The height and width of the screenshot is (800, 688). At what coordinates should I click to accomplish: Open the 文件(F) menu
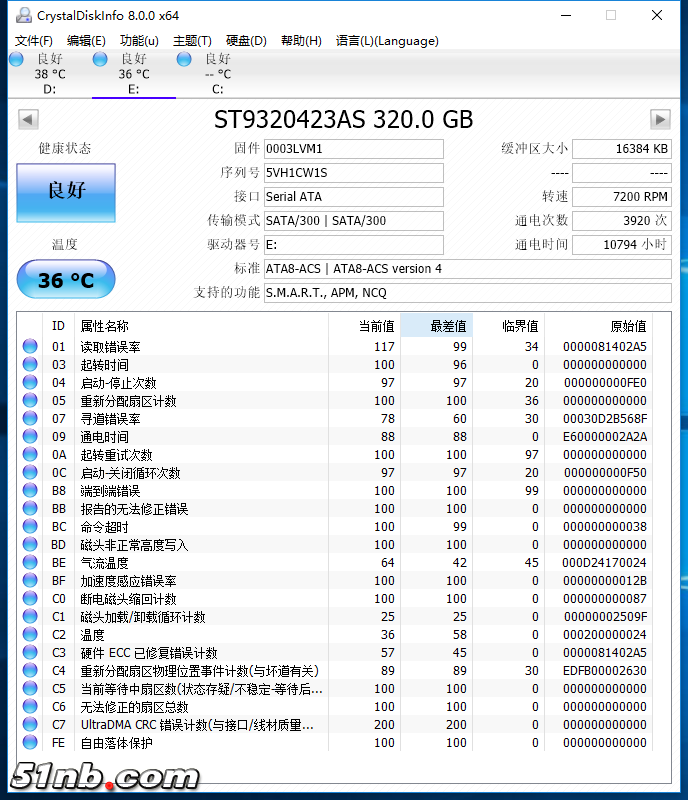pyautogui.click(x=33, y=41)
